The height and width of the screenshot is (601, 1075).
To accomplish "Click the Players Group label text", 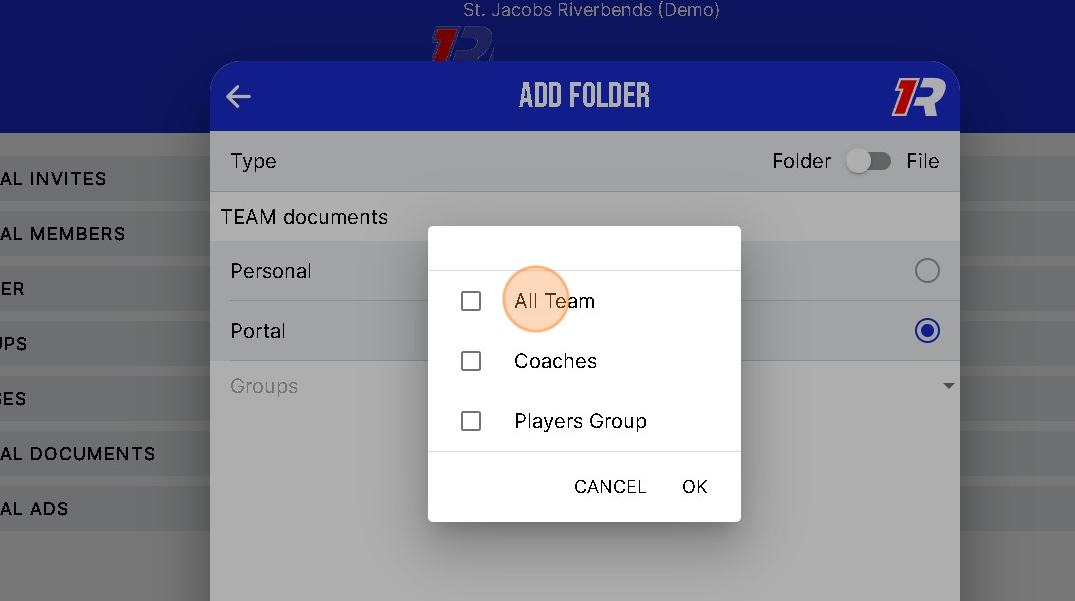I will pos(580,421).
